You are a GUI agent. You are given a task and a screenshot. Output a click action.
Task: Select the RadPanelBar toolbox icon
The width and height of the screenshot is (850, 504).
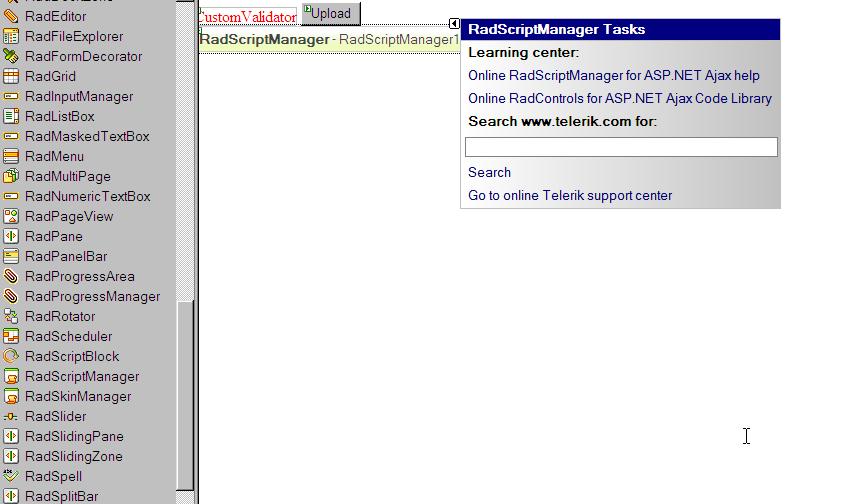11,256
